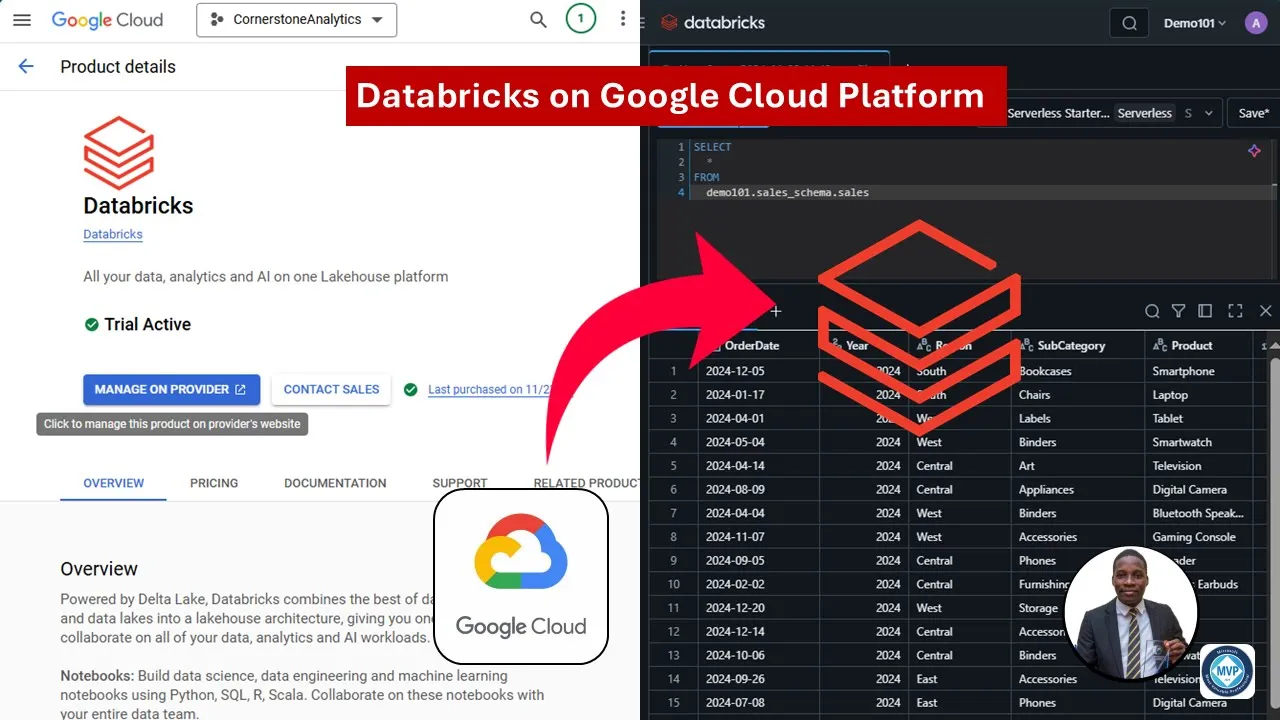Click the OrderDate column header
The image size is (1280, 720).
pos(759,345)
